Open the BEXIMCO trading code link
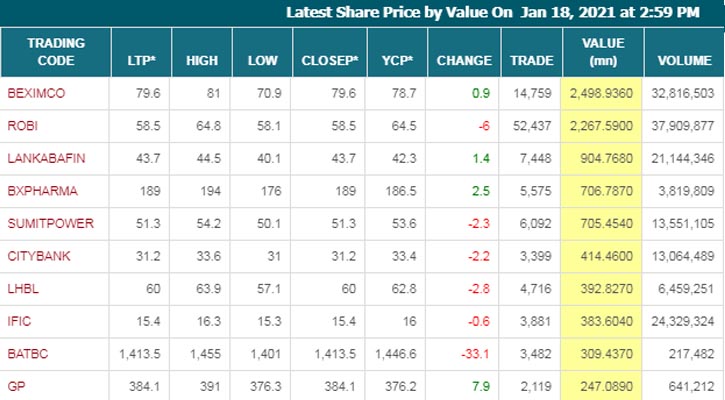The height and width of the screenshot is (400, 725). (35, 94)
